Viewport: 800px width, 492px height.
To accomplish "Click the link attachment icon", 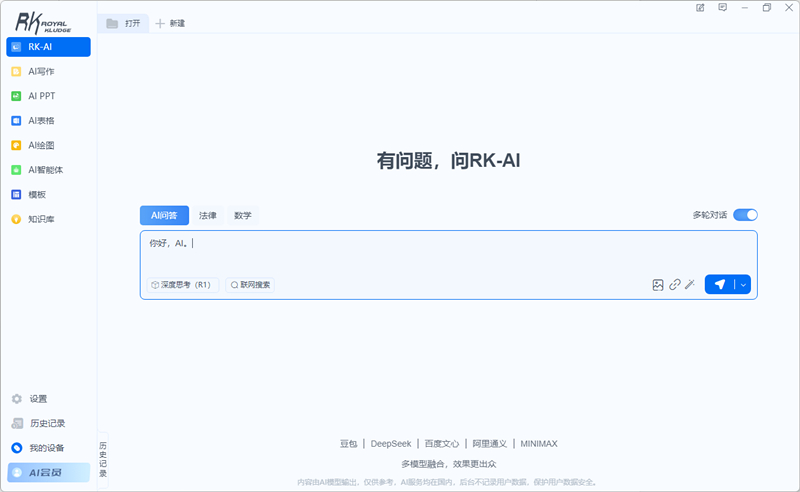I will 674,285.
